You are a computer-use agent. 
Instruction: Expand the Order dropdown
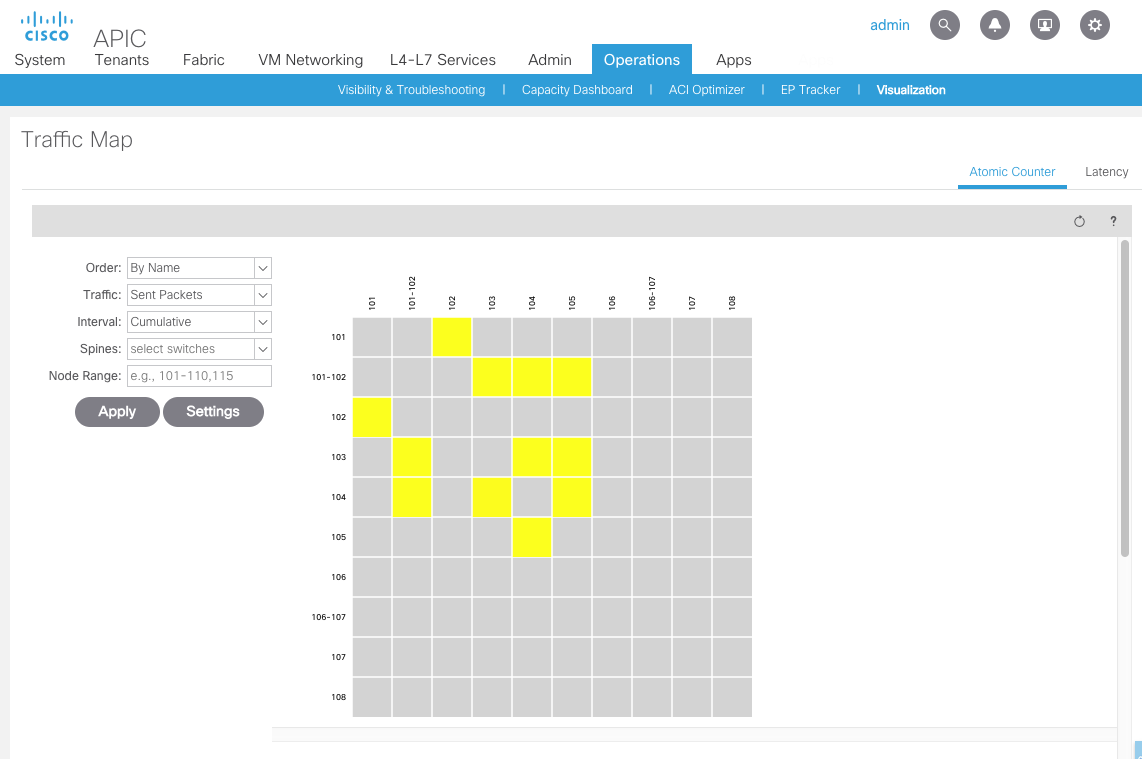263,268
